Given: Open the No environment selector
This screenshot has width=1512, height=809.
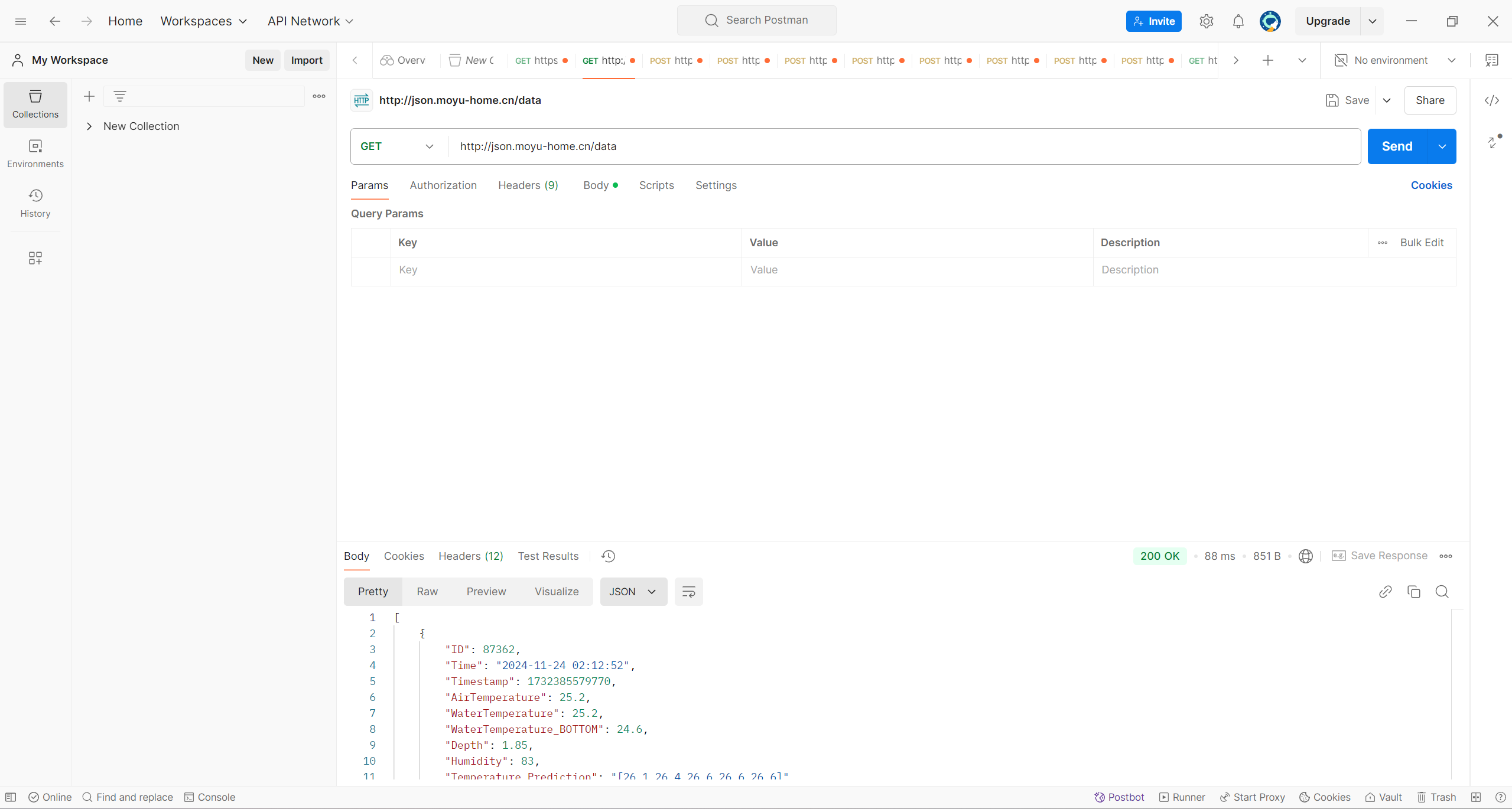Looking at the screenshot, I should 1395,60.
